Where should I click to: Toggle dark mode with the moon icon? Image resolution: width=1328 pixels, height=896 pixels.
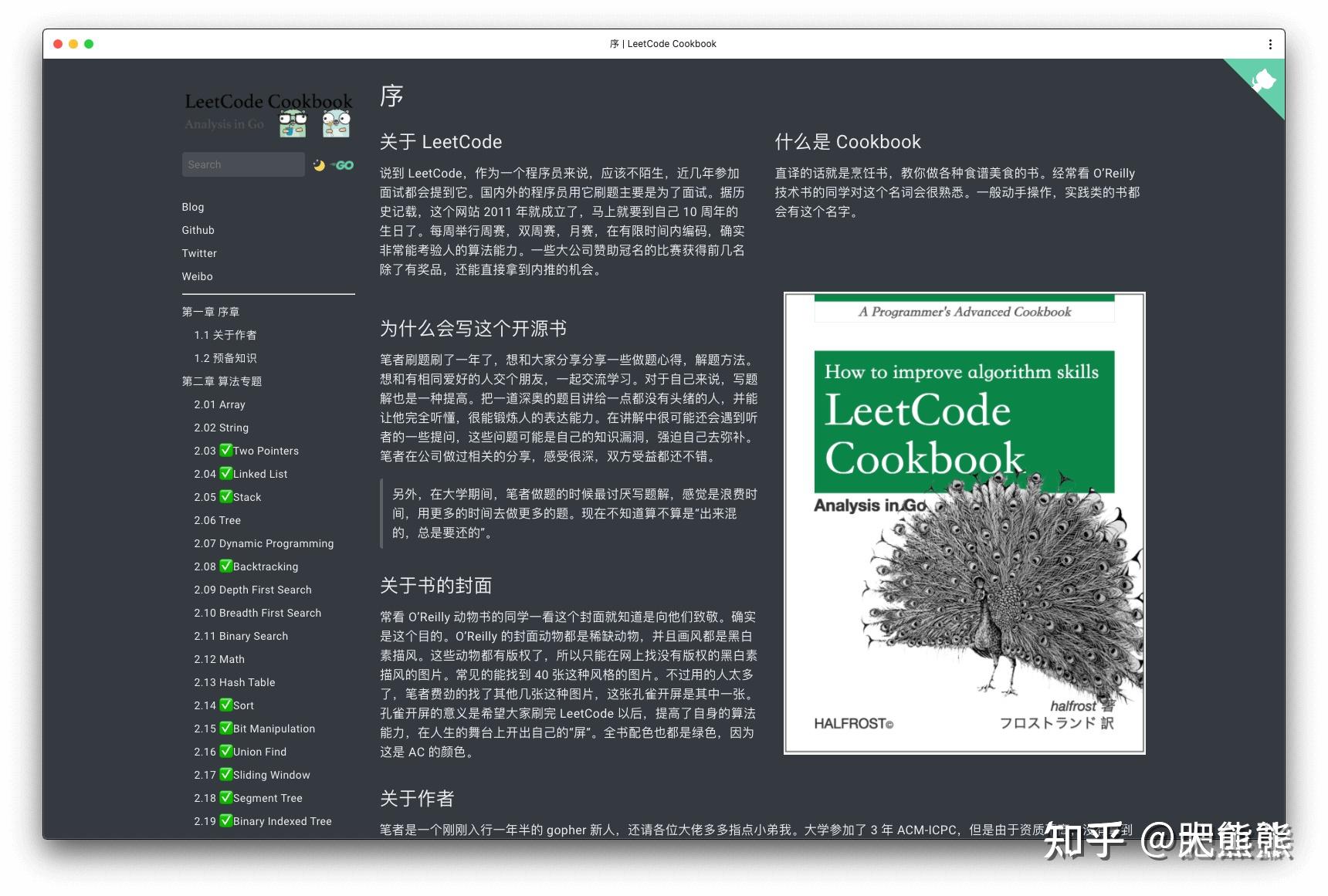[x=318, y=164]
